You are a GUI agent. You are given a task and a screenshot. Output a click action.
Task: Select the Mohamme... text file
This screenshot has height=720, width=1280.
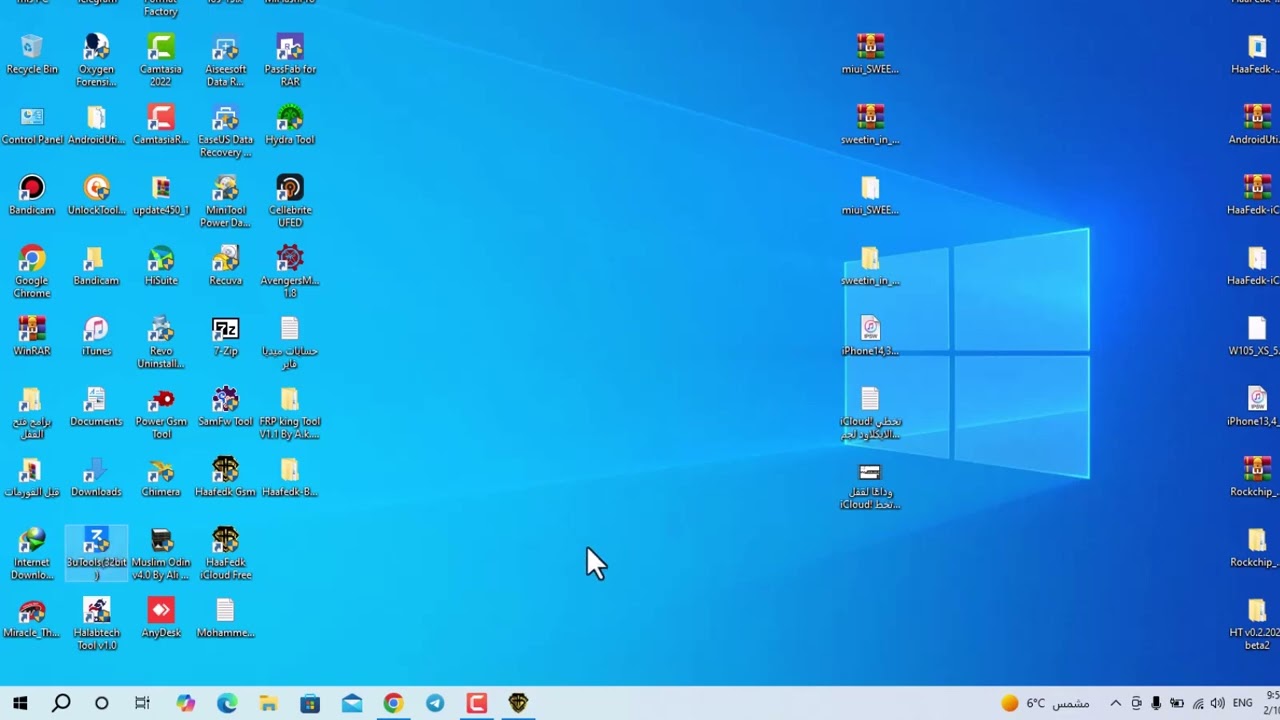click(x=225, y=618)
